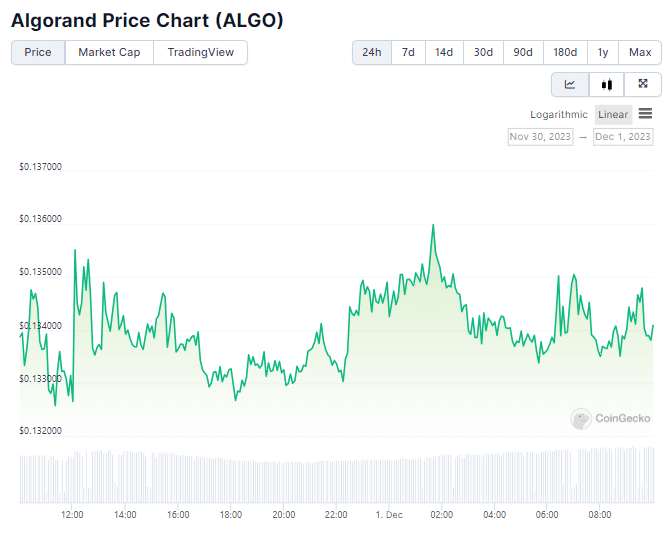Choose the 24h time range
The width and height of the screenshot is (672, 539).
372,52
